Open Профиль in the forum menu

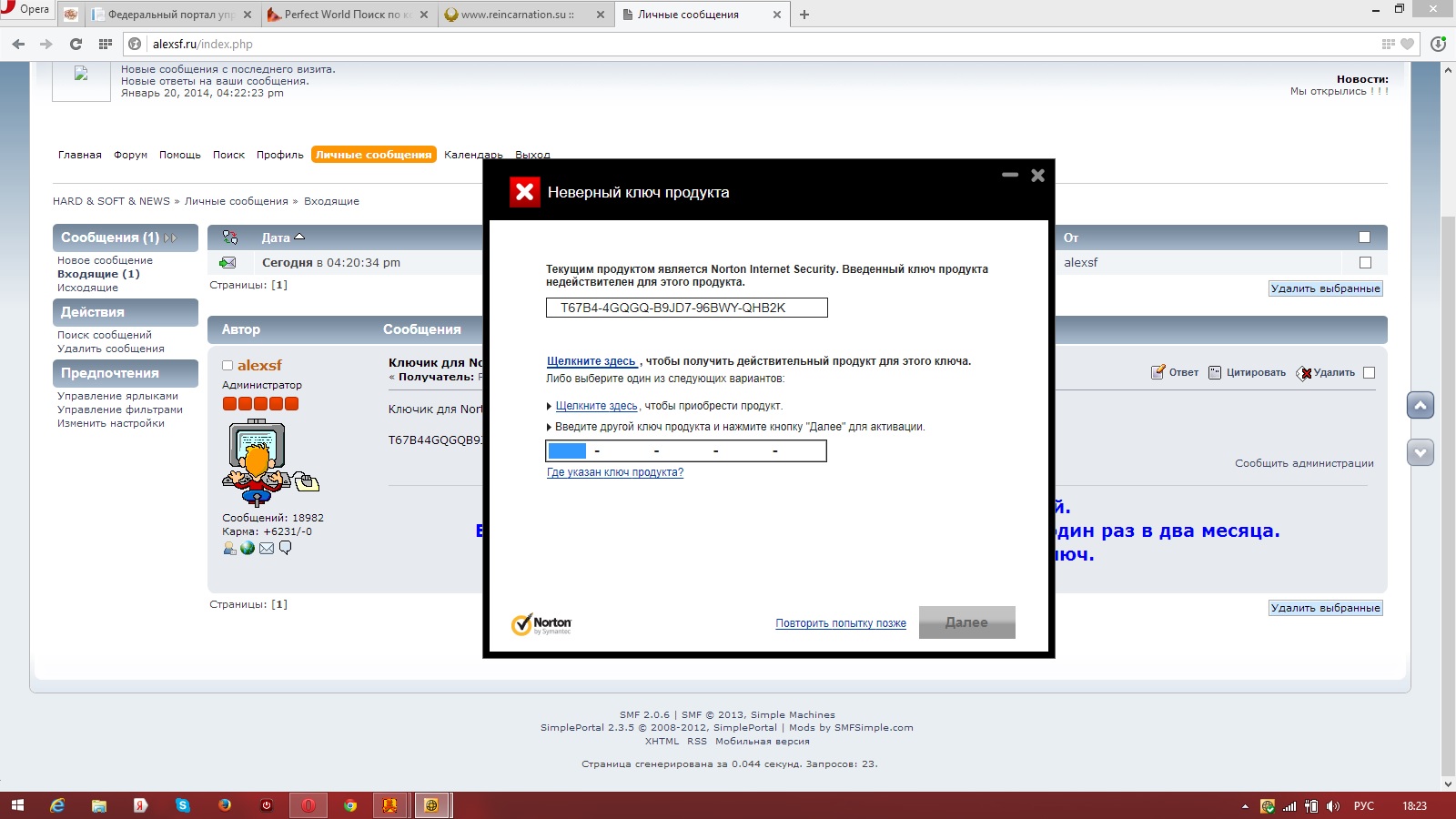pyautogui.click(x=280, y=155)
